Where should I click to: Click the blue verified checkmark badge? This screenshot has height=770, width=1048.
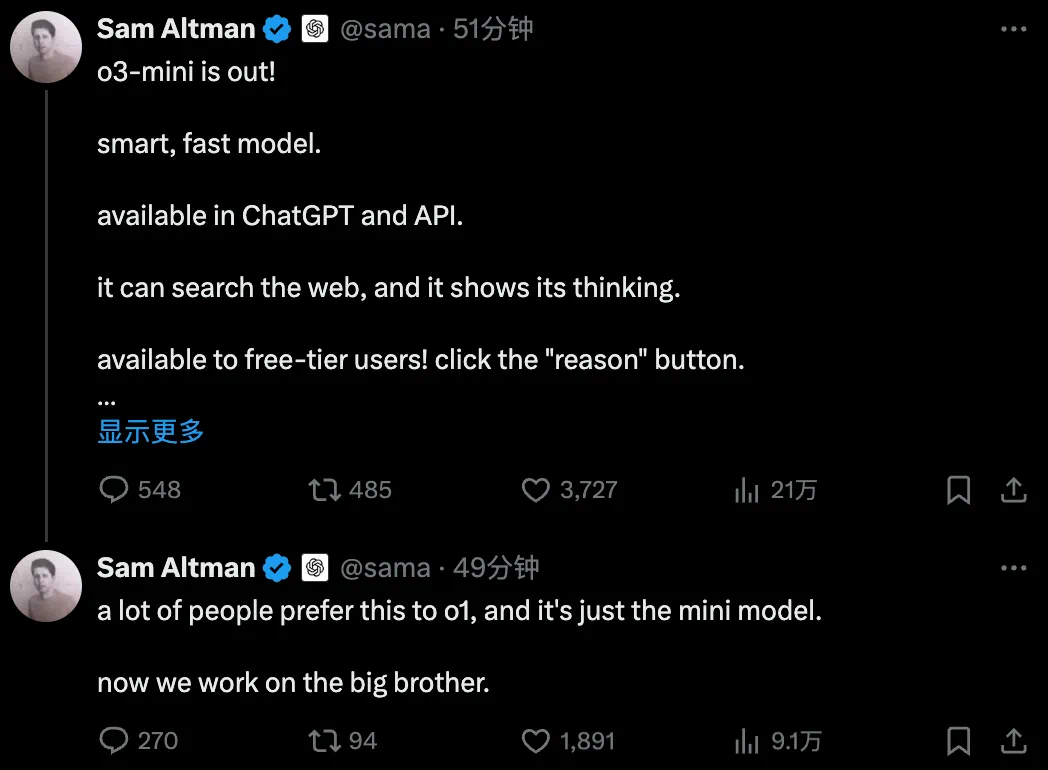click(276, 28)
